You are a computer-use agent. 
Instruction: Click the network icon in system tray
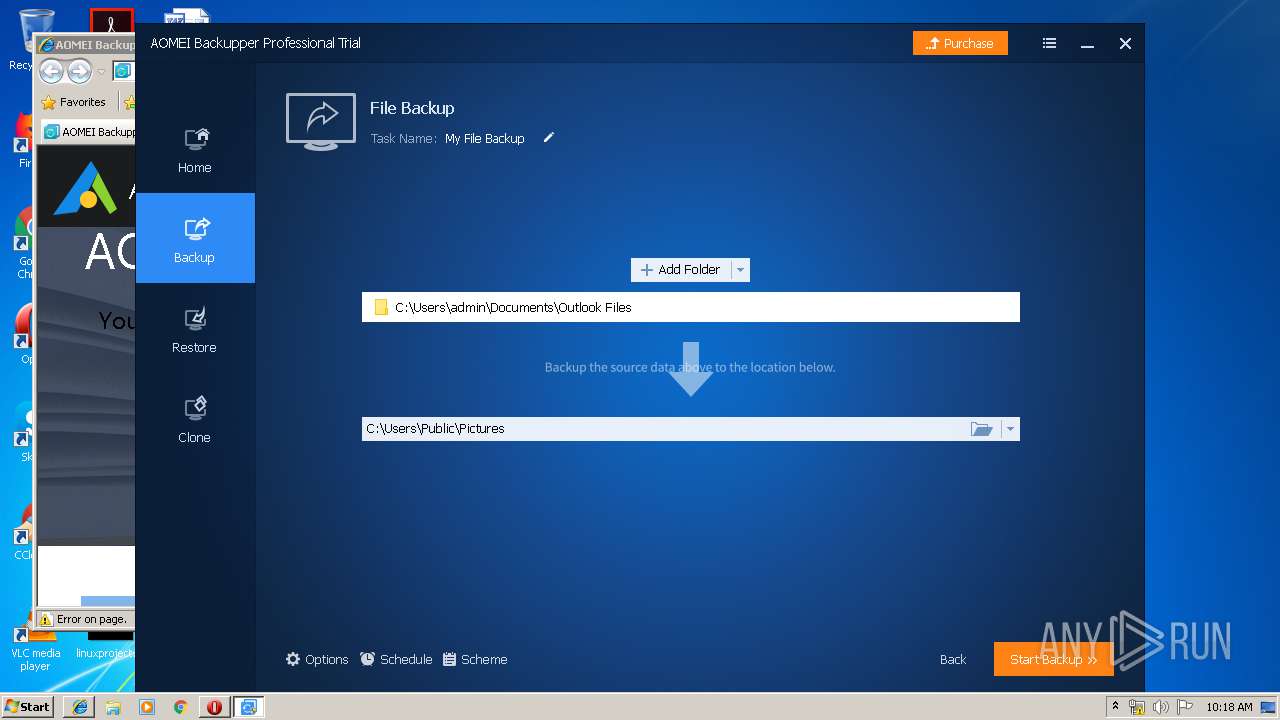click(1137, 707)
